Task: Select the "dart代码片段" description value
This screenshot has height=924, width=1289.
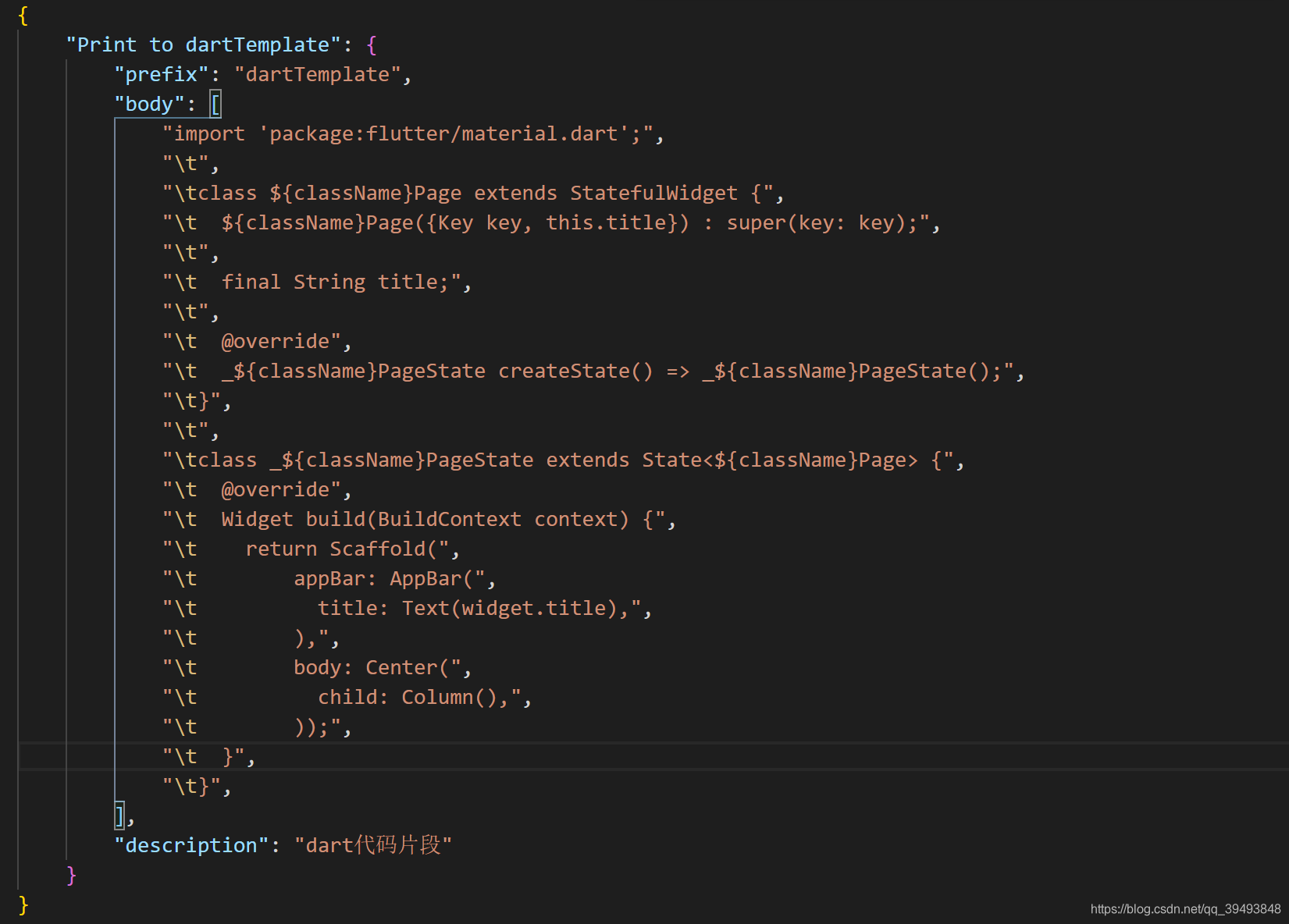Action: point(373,846)
